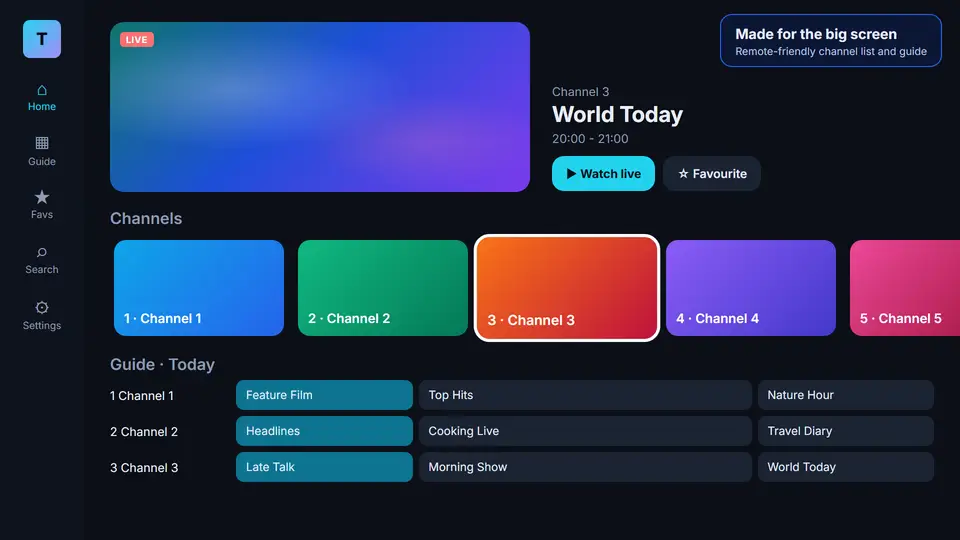The image size is (960, 540).
Task: Open Nature Hour guide entry
Action: coord(846,395)
